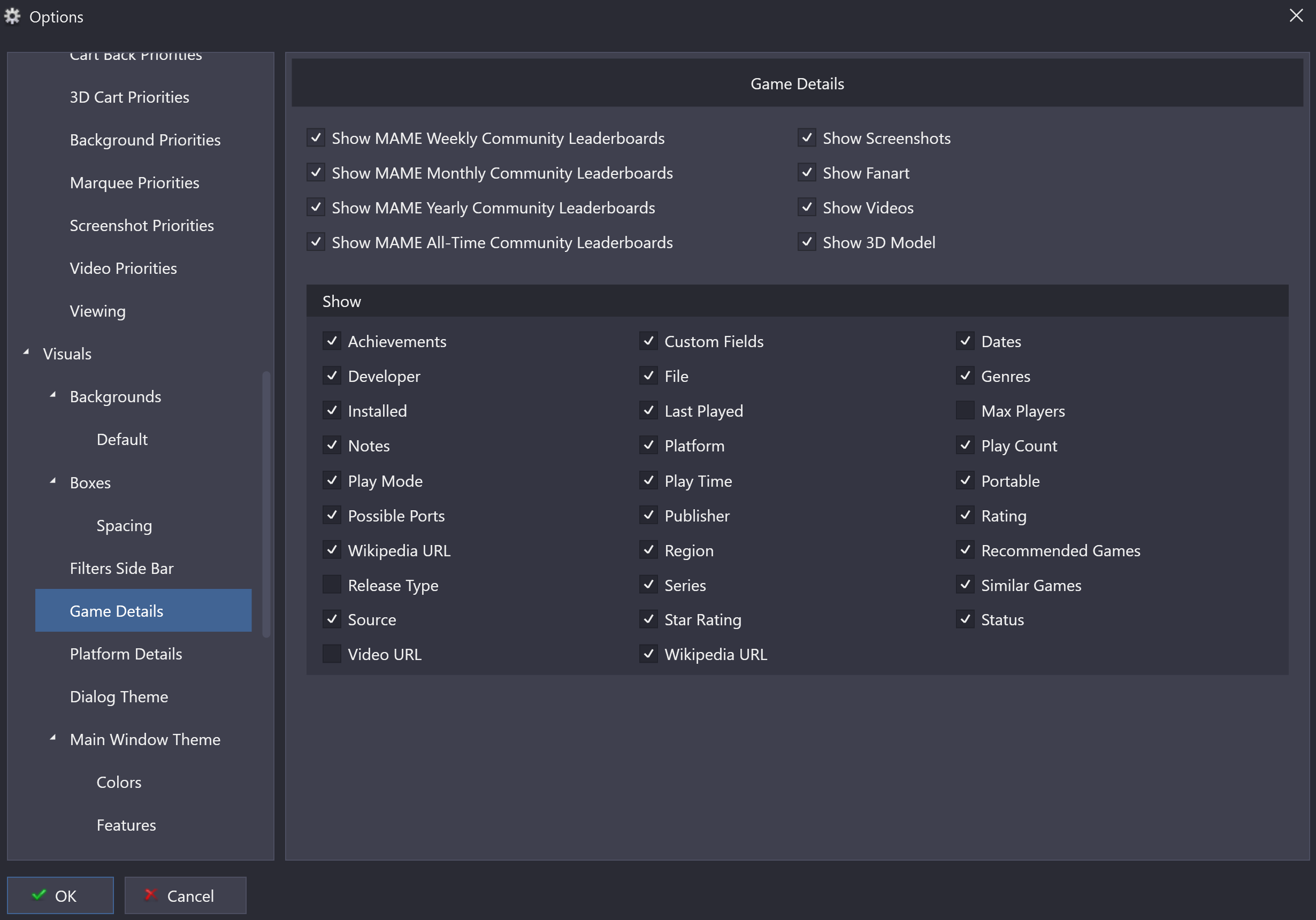1316x920 pixels.
Task: Toggle the Portable checkbox
Action: [x=965, y=480]
